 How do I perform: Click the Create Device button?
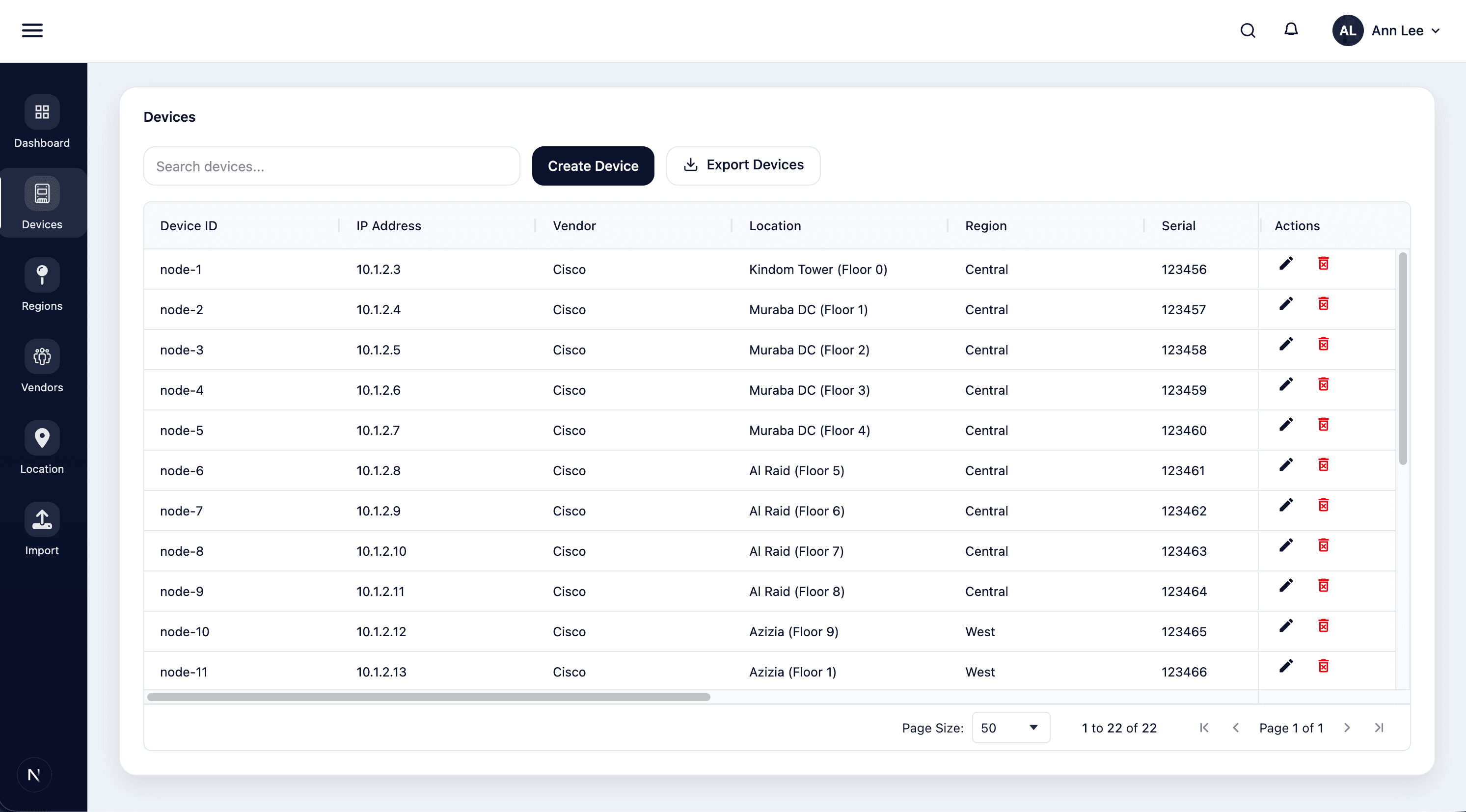[x=593, y=165]
